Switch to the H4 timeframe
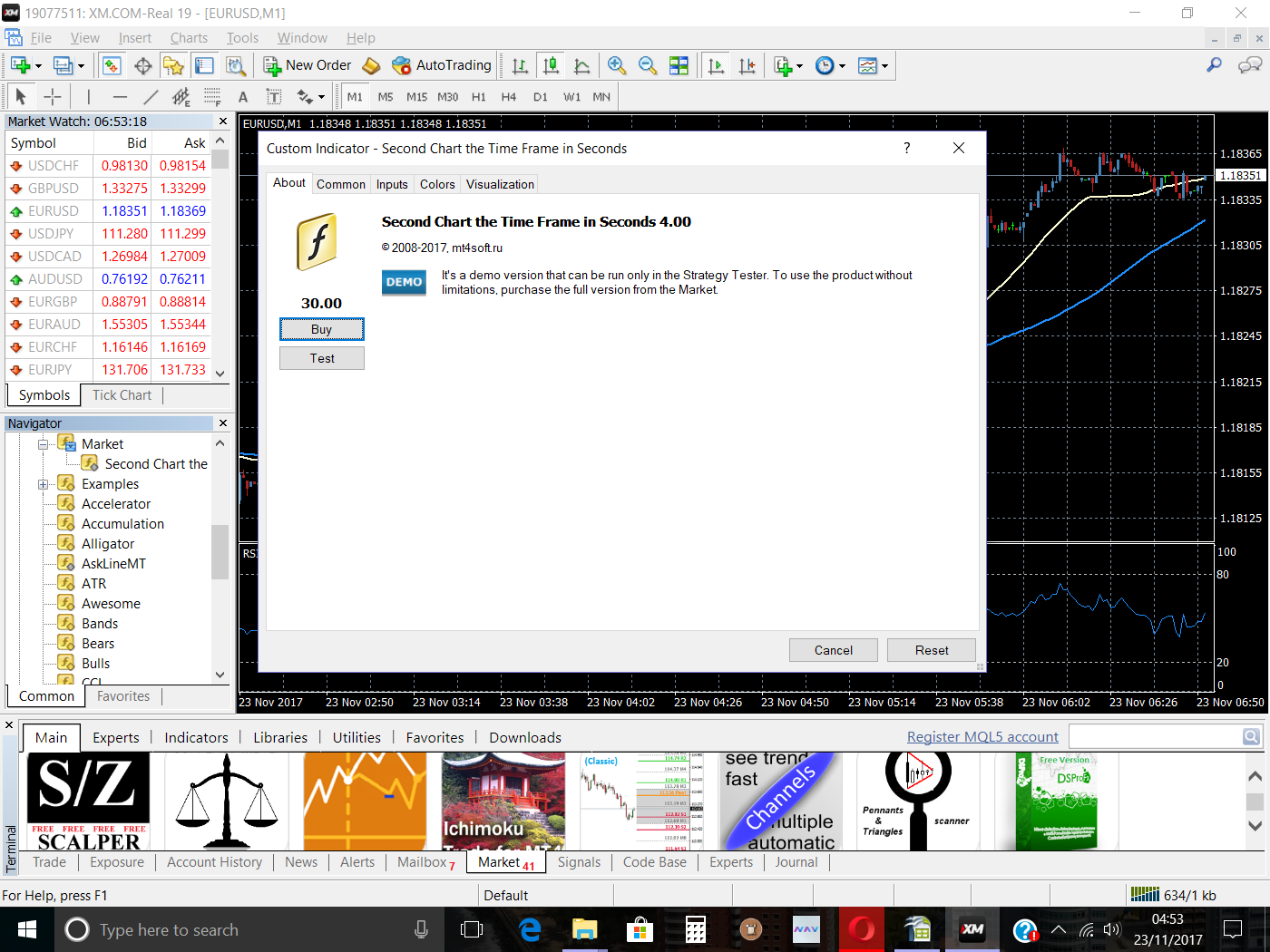This screenshot has height=952, width=1270. 509,97
